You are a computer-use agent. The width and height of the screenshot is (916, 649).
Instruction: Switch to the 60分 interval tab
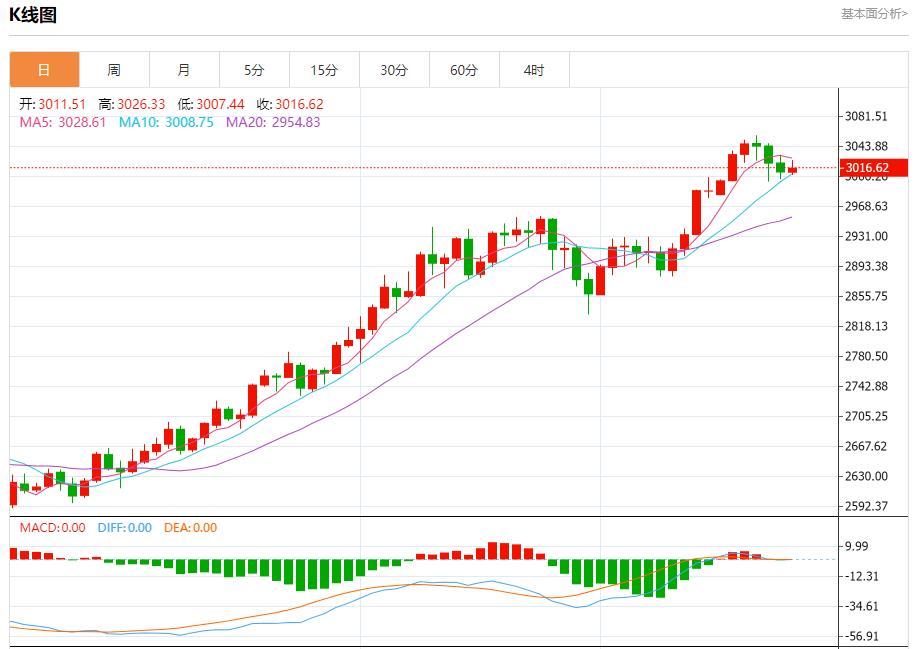pos(464,70)
